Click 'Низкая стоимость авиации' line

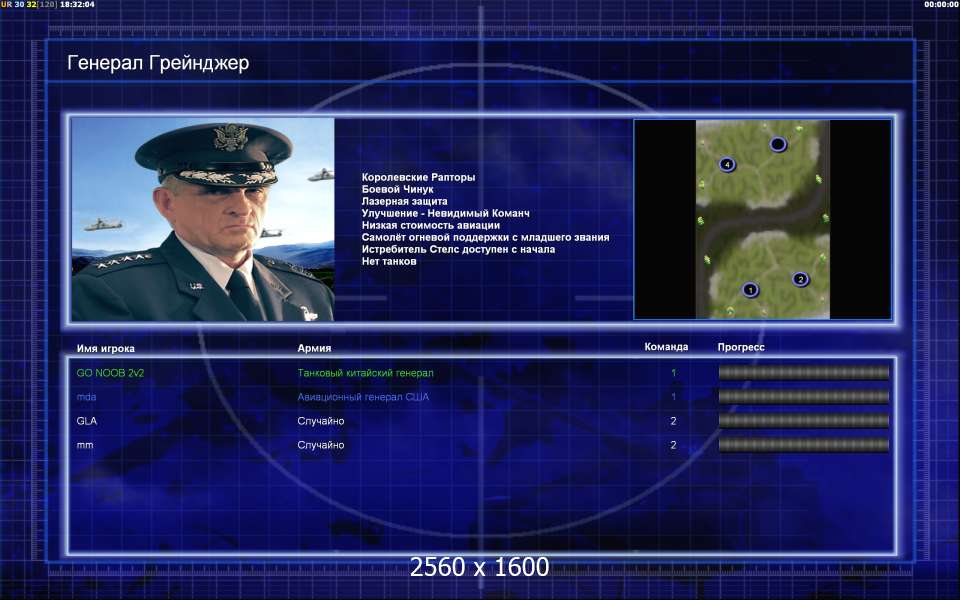coord(430,225)
